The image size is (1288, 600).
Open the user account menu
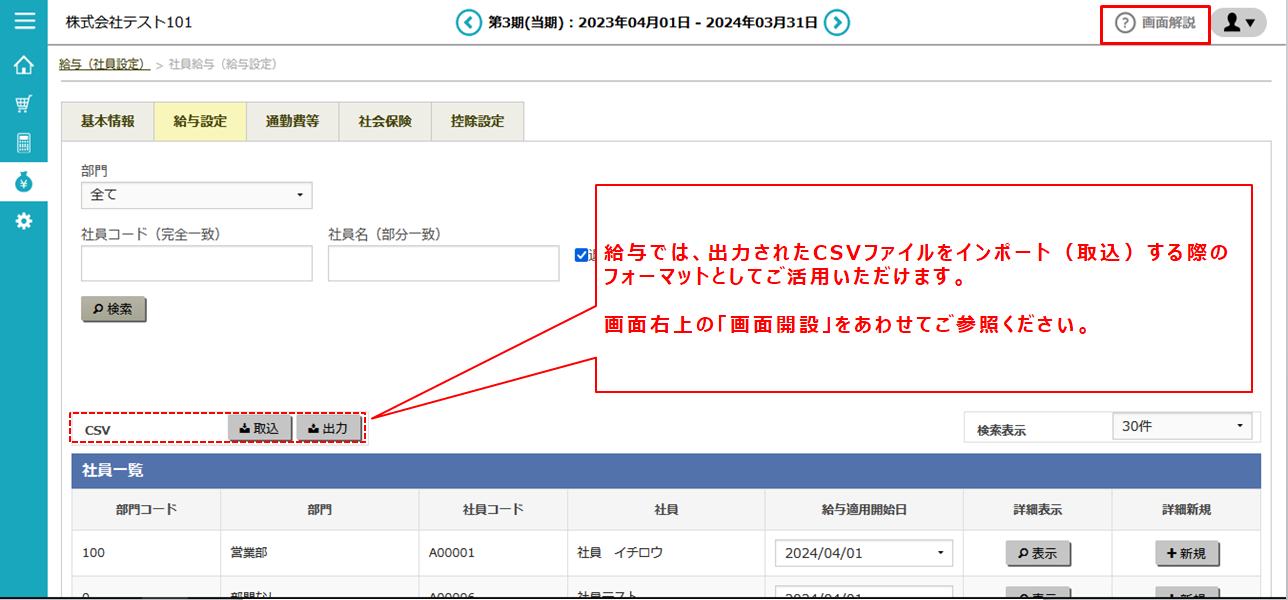[1240, 21]
